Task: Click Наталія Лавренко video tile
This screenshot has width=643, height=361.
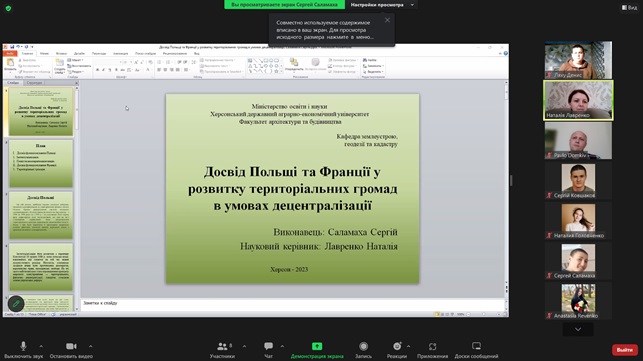Action: (578, 101)
